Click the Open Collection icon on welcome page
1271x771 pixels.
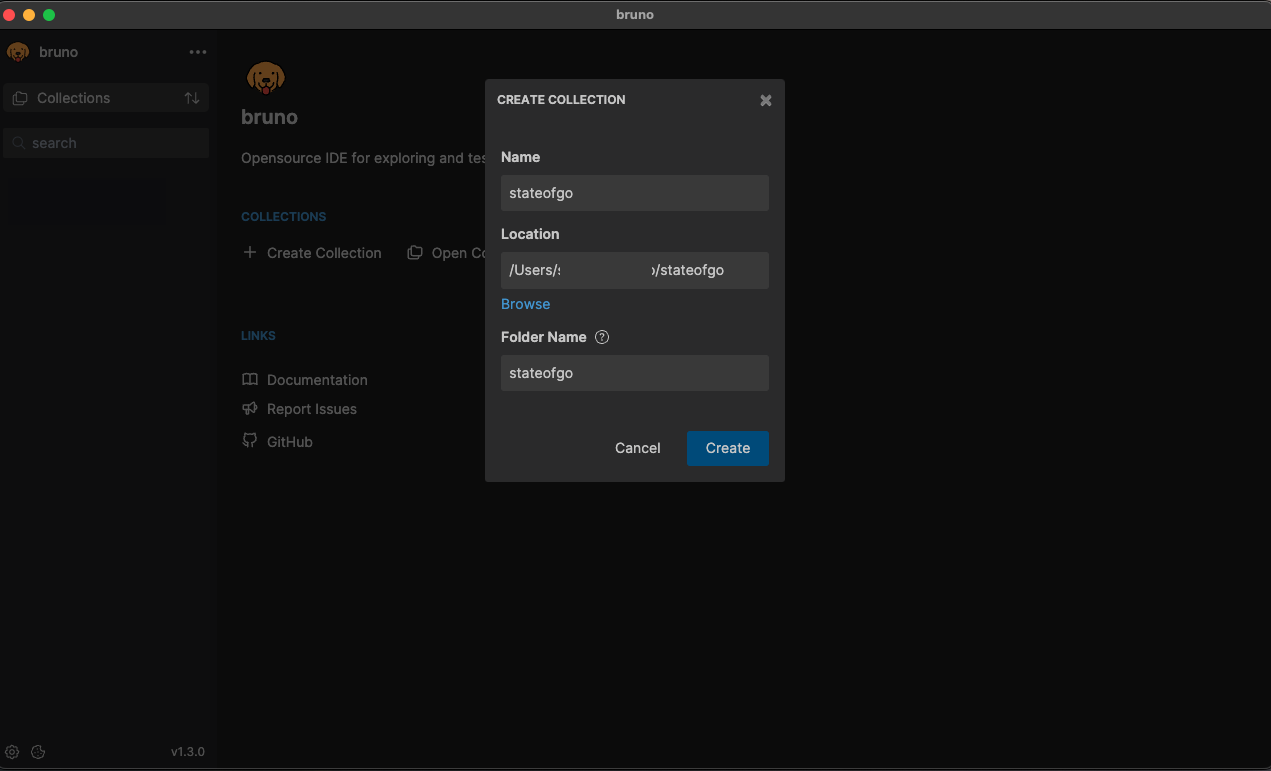point(414,253)
